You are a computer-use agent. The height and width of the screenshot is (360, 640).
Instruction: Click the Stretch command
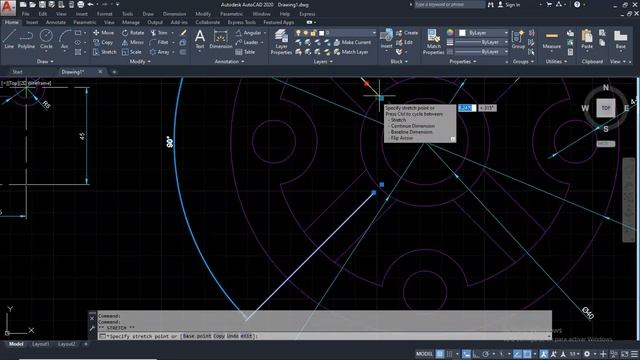click(x=104, y=52)
